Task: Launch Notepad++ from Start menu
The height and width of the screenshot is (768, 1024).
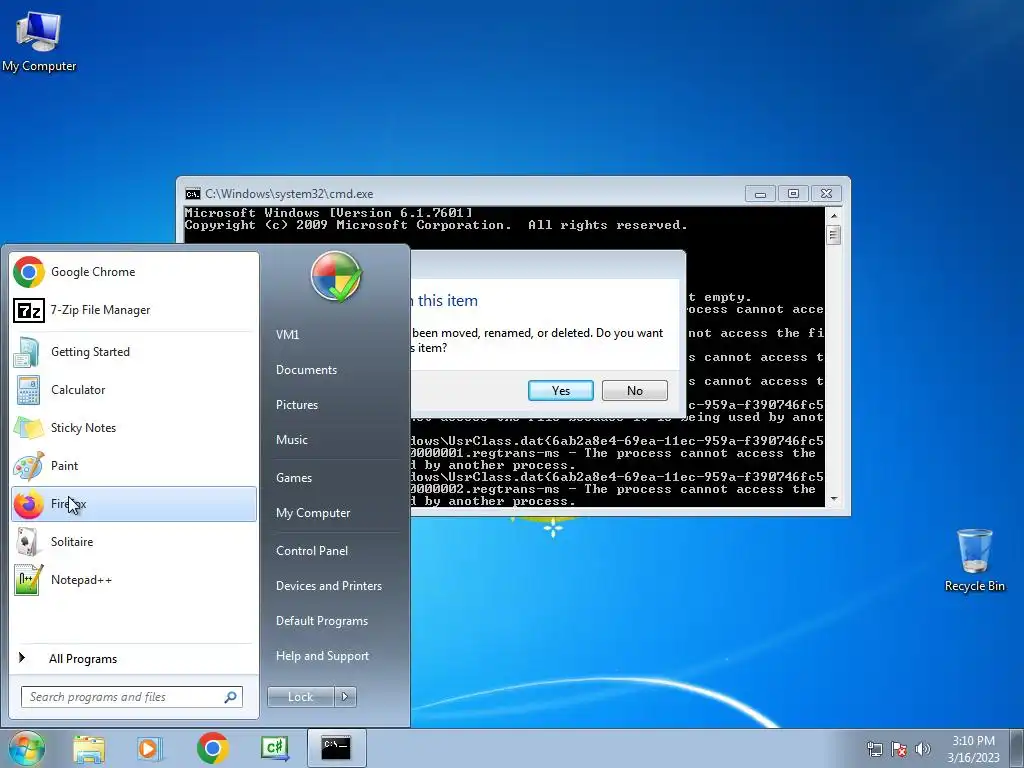Action: coord(134,580)
